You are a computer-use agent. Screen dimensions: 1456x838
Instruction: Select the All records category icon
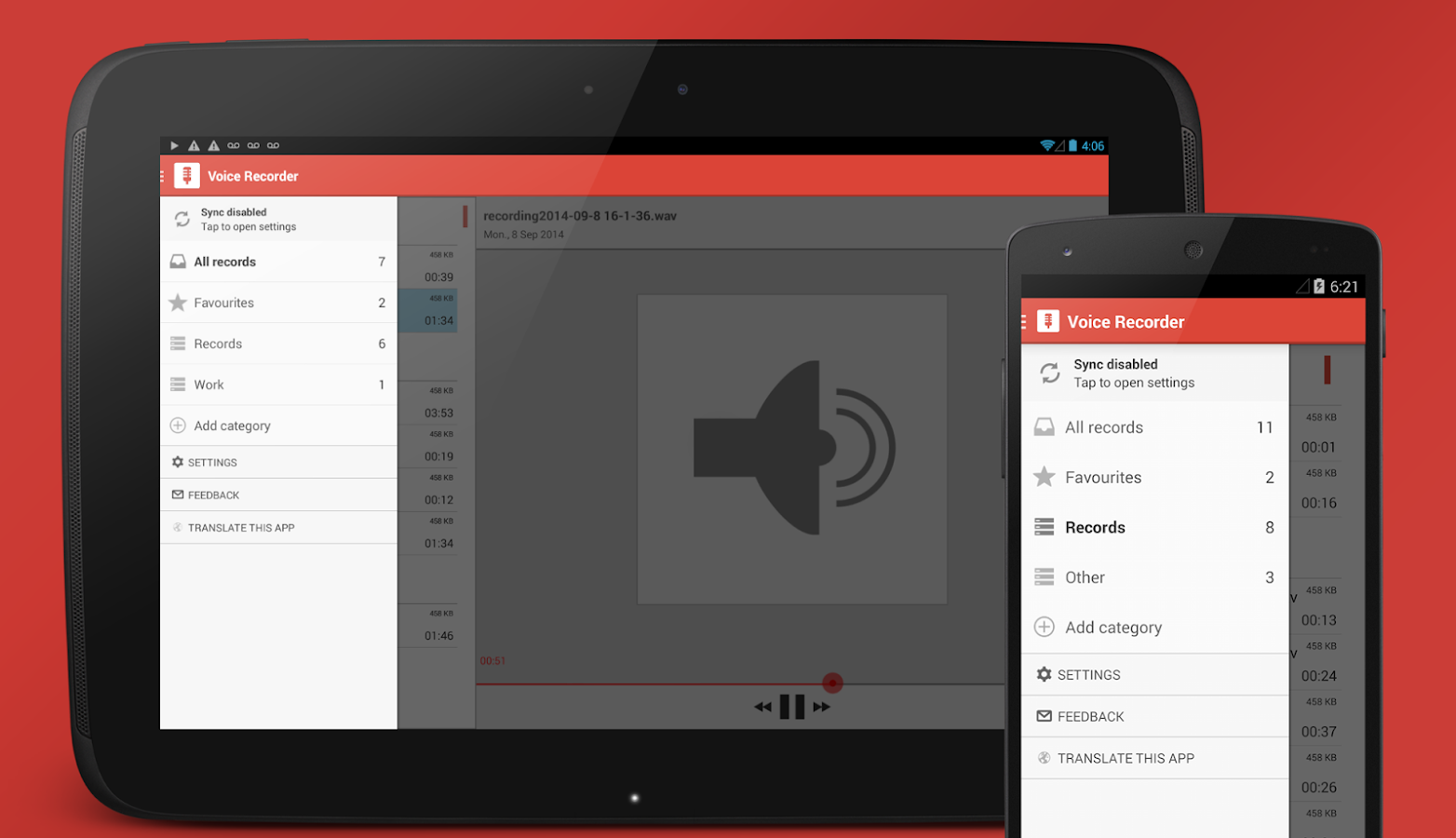178,262
